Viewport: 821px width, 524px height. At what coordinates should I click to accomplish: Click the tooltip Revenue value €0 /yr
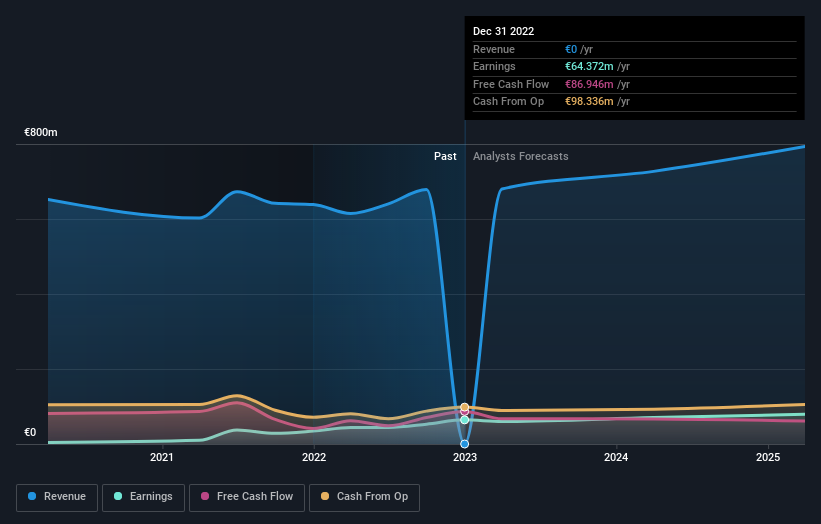point(579,49)
